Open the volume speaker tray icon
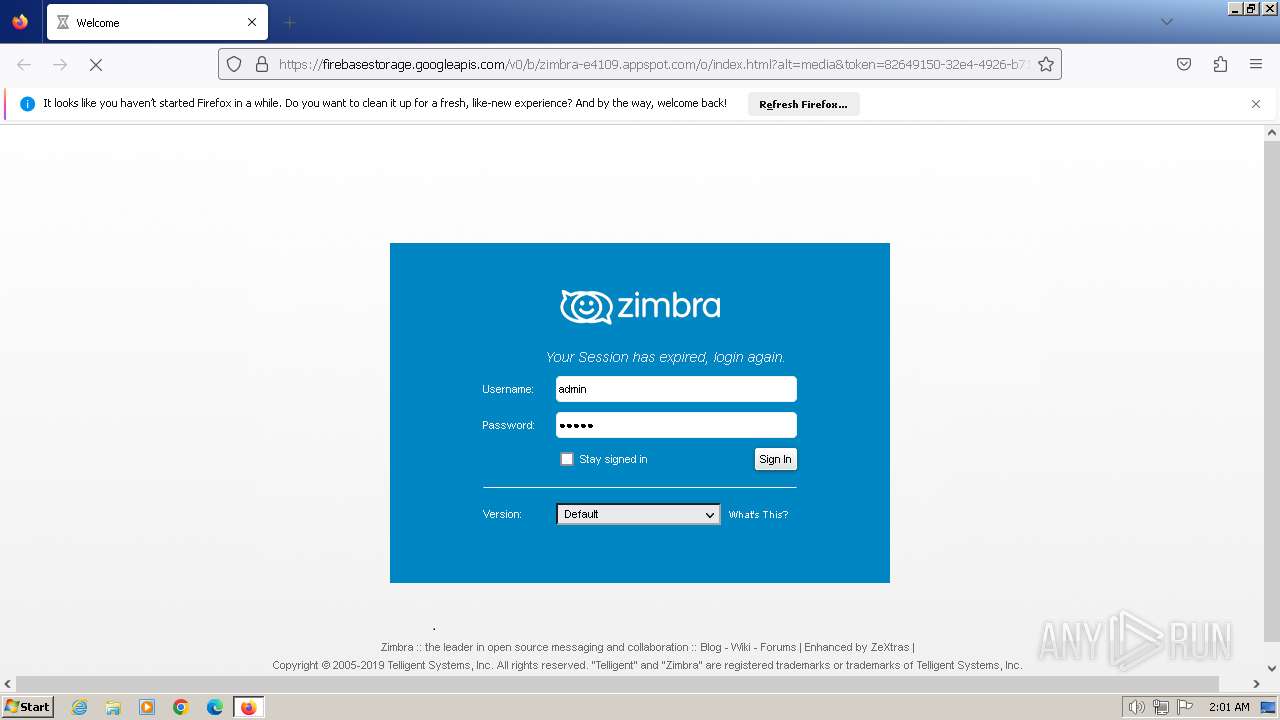Viewport: 1280px width, 720px height. click(1136, 707)
